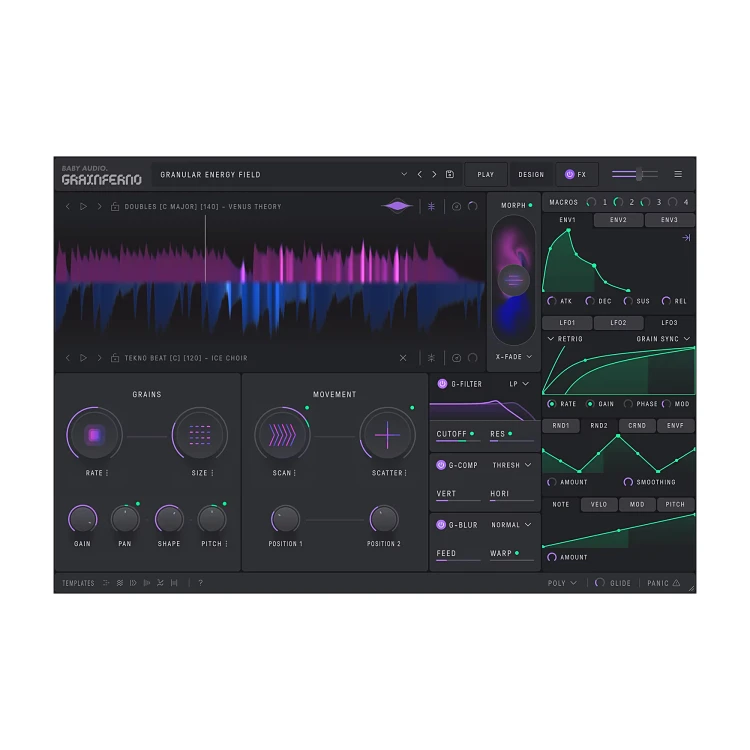Click the Play view button
The image size is (750, 750).
tap(485, 175)
